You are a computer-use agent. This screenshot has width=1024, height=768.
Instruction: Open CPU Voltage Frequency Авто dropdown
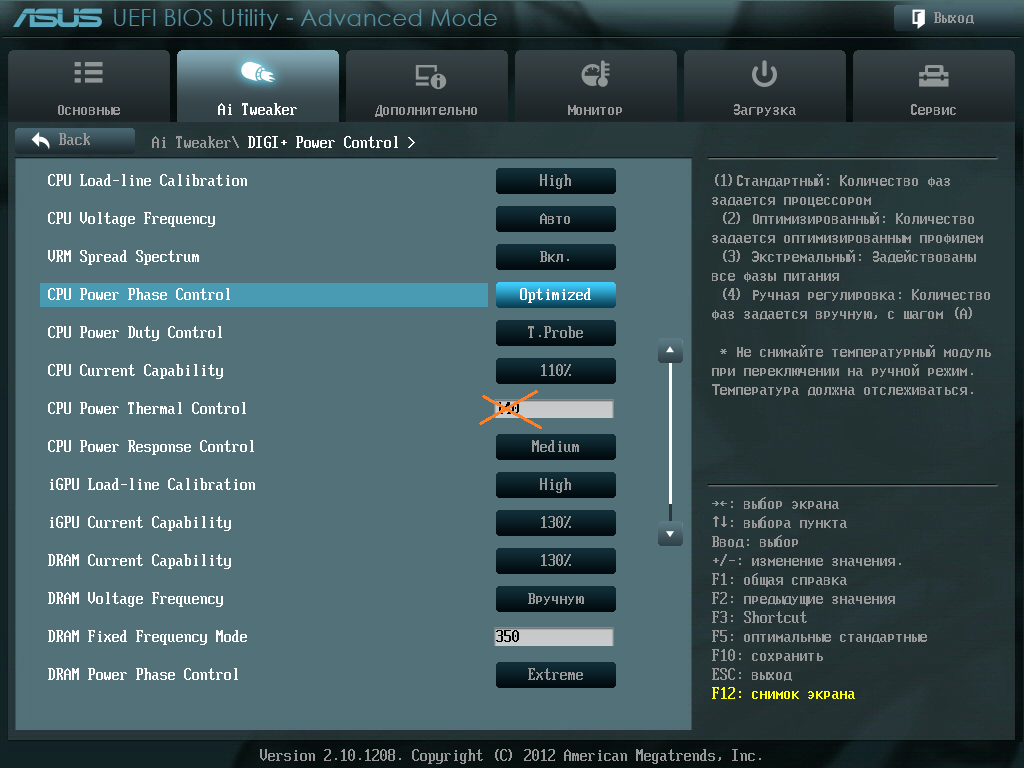pos(556,219)
